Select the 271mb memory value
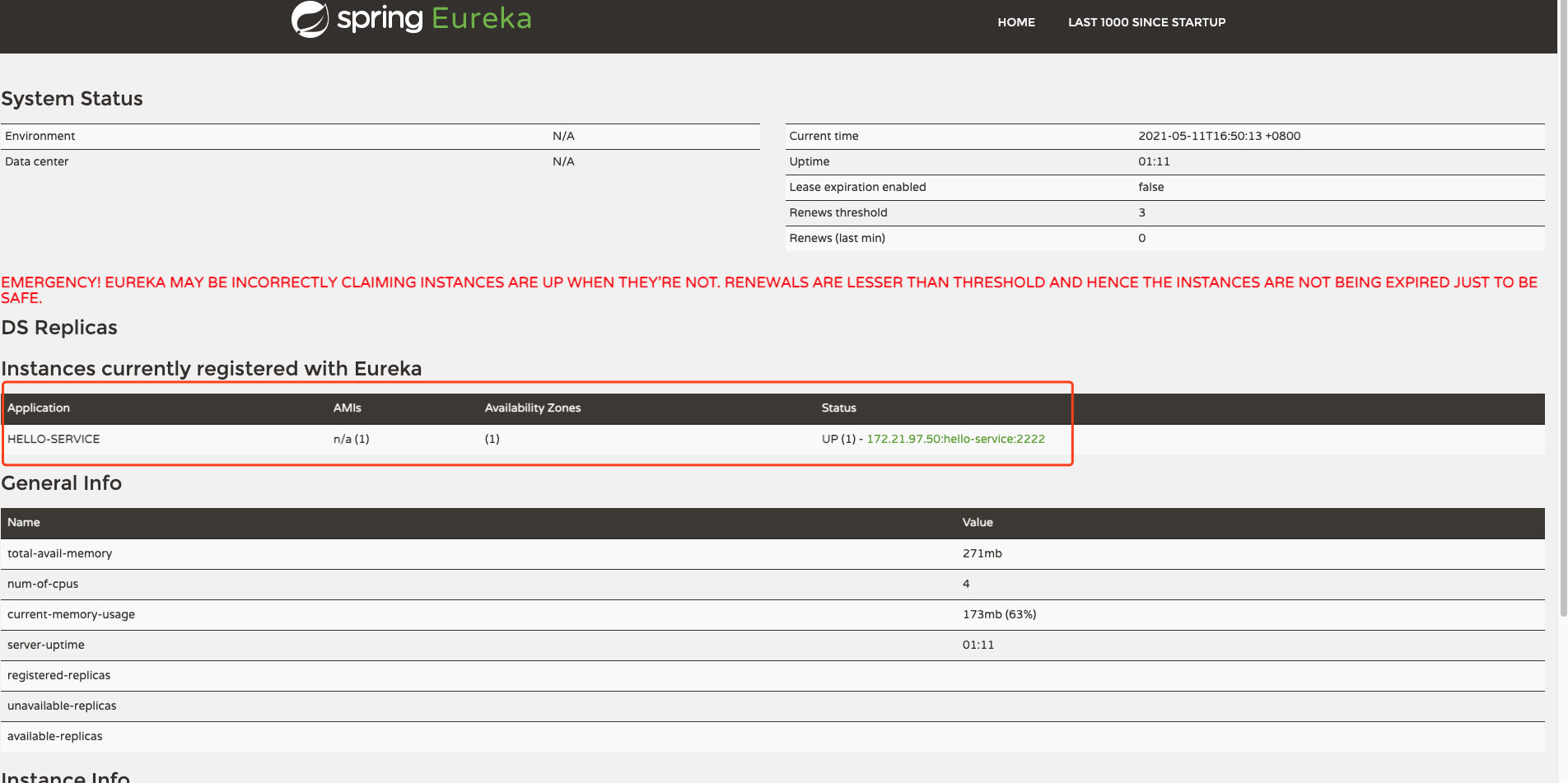The height and width of the screenshot is (783, 1568). click(x=982, y=553)
